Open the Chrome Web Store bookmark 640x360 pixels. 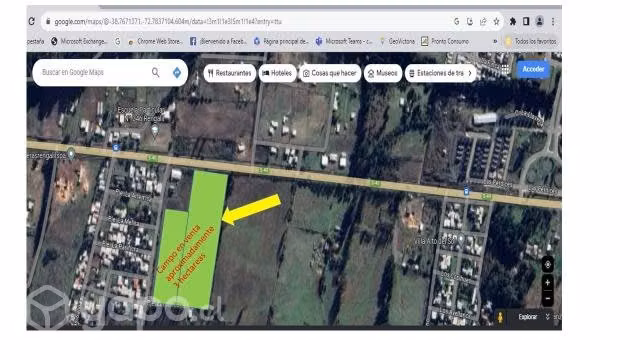155,41
